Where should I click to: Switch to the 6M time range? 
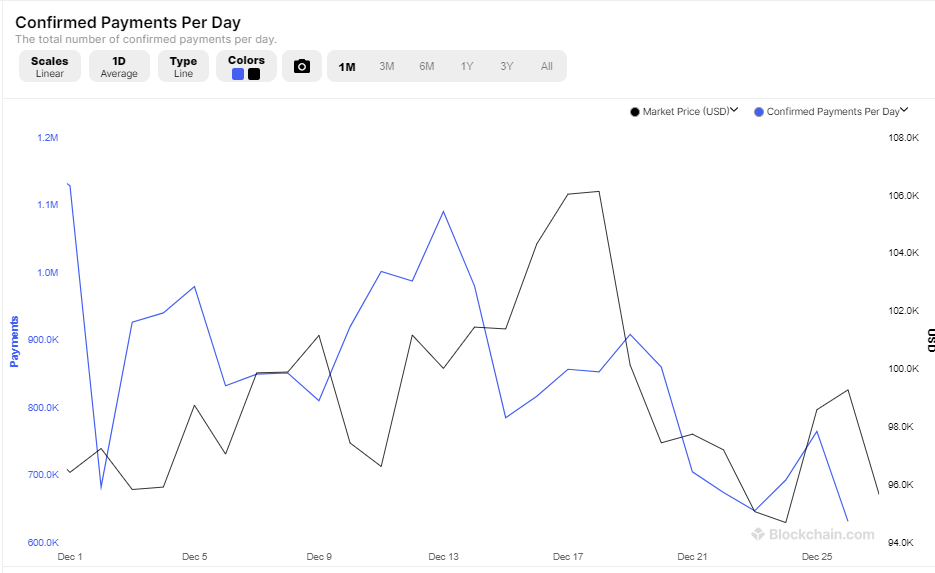[x=427, y=67]
